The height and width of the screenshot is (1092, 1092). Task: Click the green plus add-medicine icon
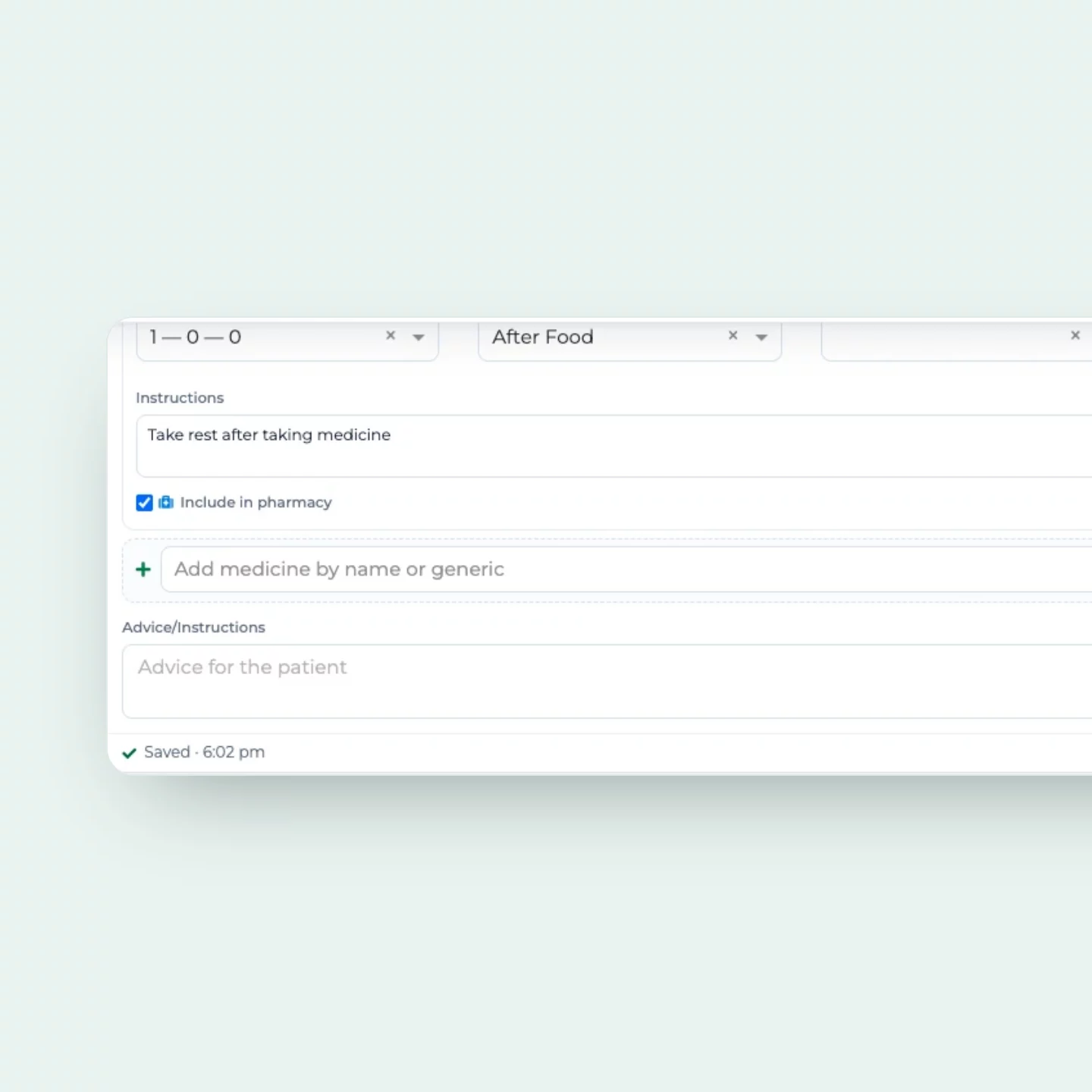143,570
